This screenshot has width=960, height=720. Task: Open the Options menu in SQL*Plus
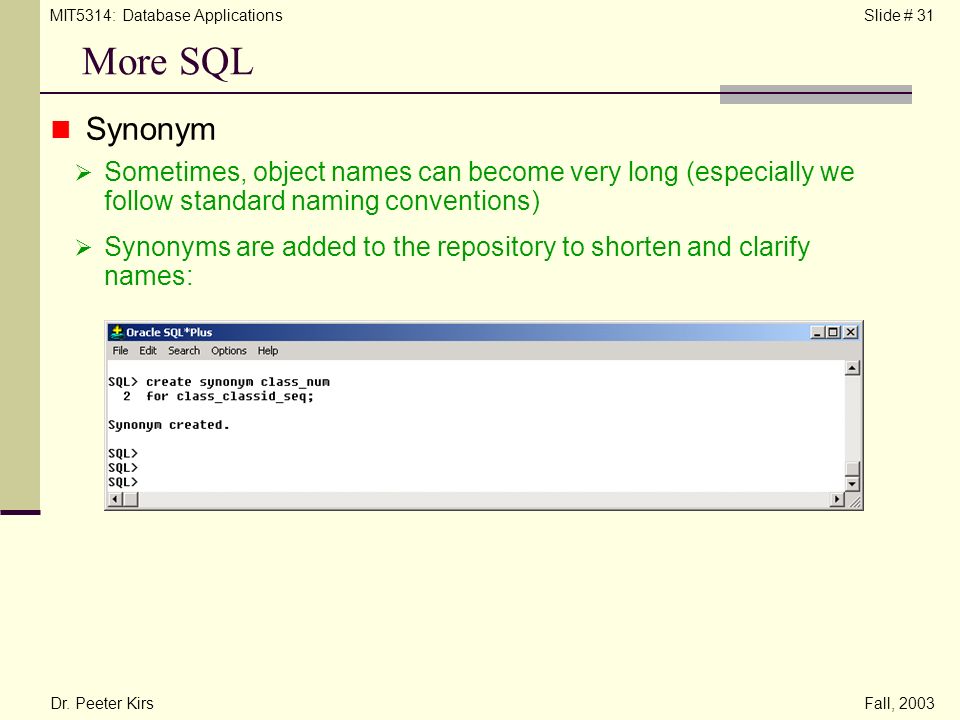(228, 351)
